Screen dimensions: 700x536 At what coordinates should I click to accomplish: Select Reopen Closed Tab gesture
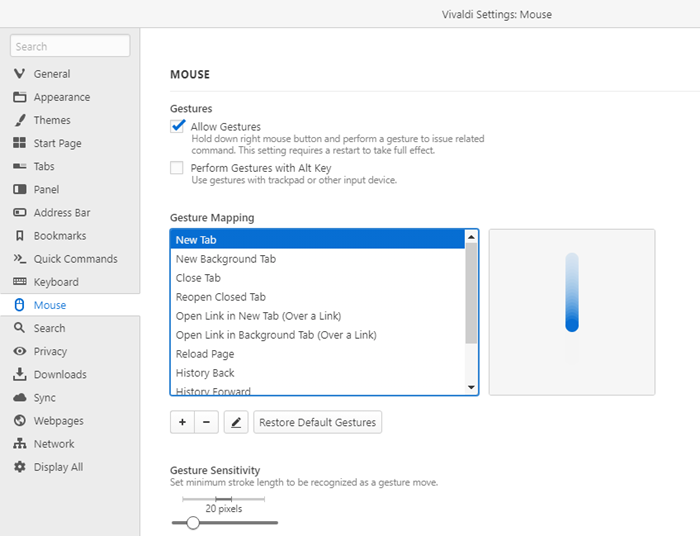point(317,297)
